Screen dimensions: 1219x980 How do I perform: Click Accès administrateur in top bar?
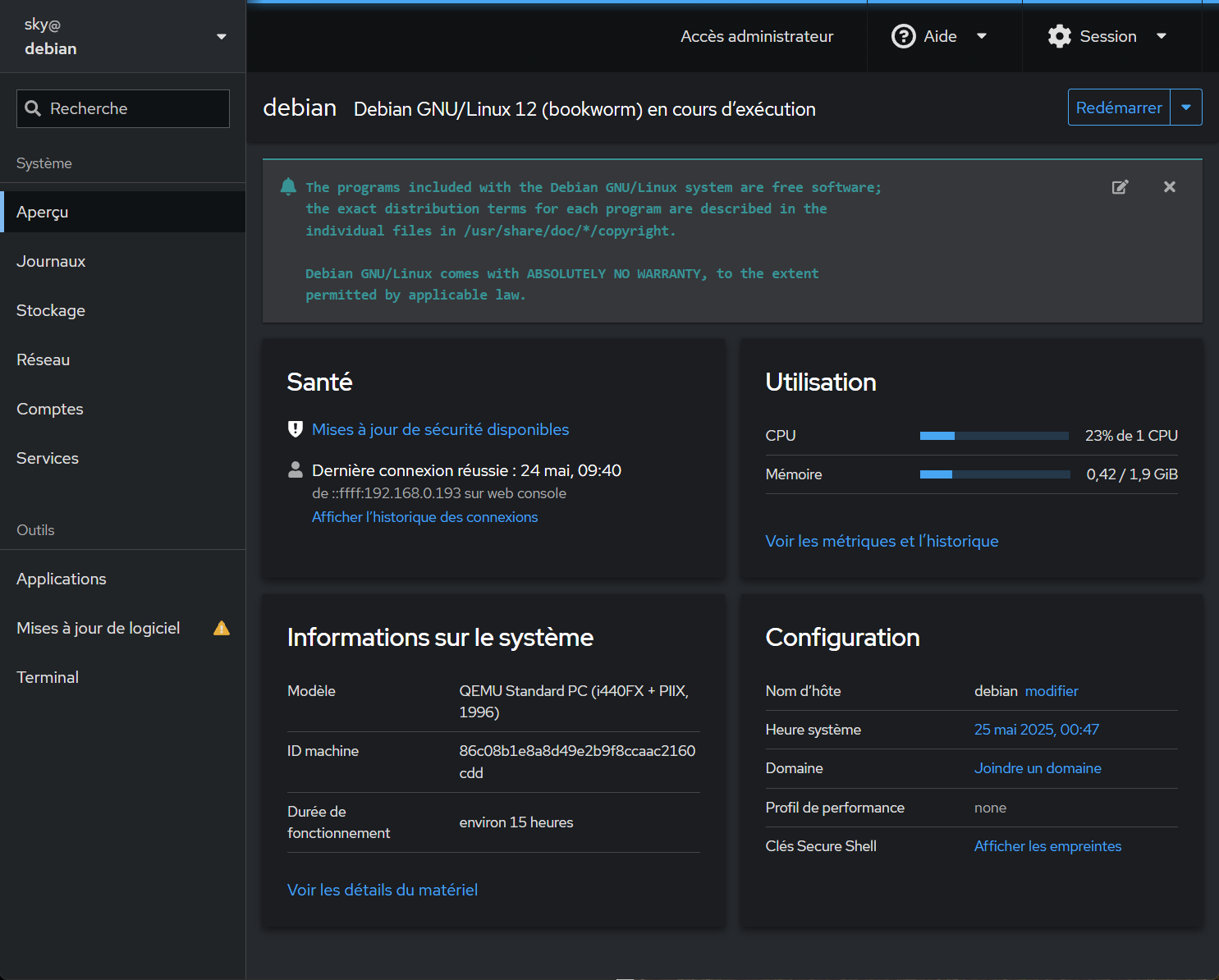(x=756, y=36)
